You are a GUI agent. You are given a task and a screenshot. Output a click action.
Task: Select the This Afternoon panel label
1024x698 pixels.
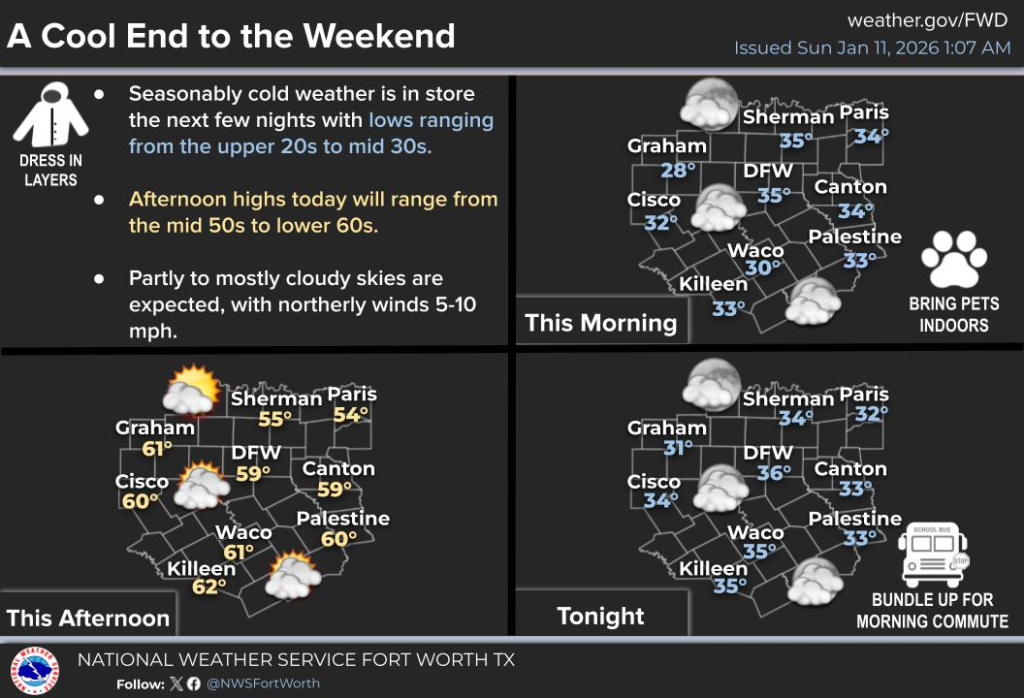point(88,617)
